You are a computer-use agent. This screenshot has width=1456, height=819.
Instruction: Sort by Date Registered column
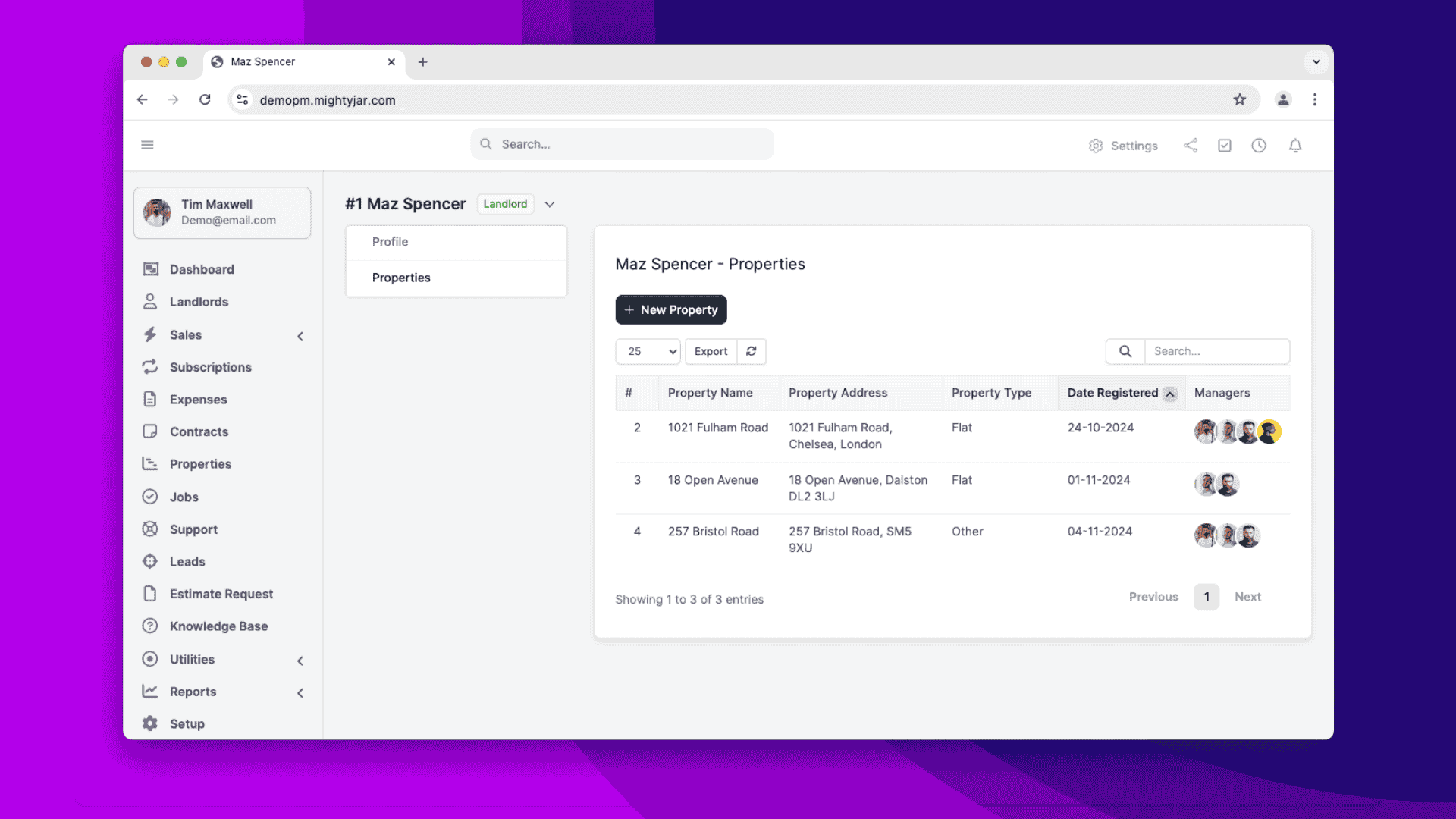pos(1121,393)
